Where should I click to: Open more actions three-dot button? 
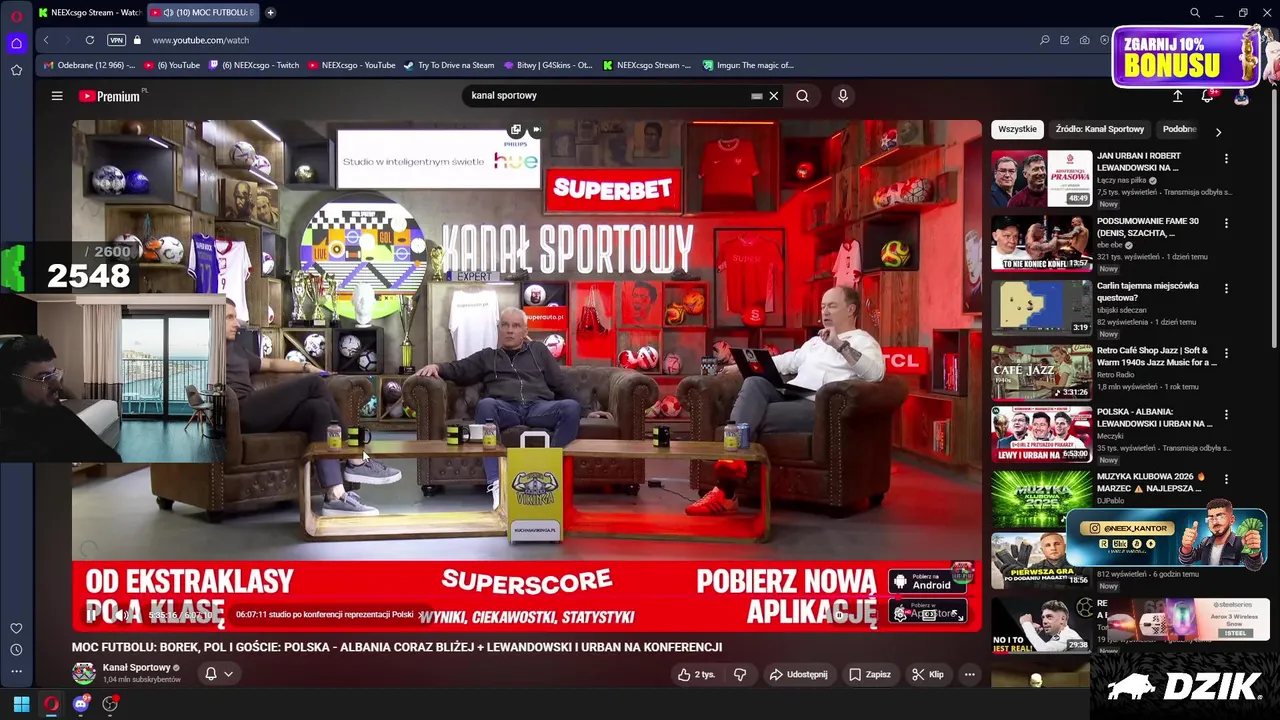click(x=969, y=675)
